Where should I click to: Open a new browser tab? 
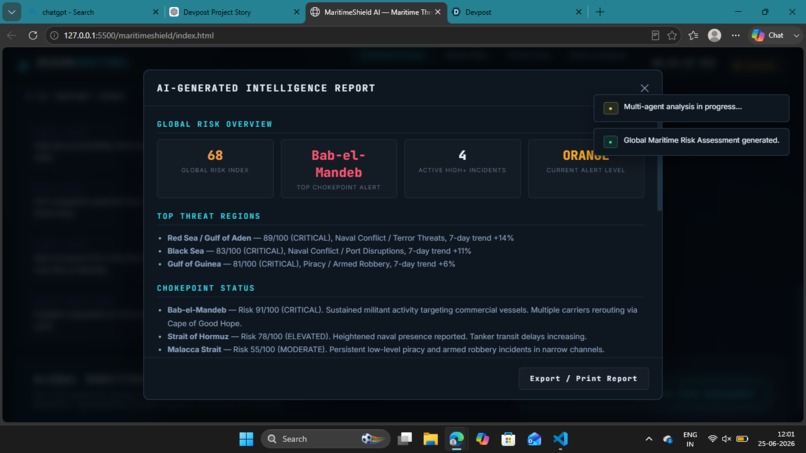600,12
